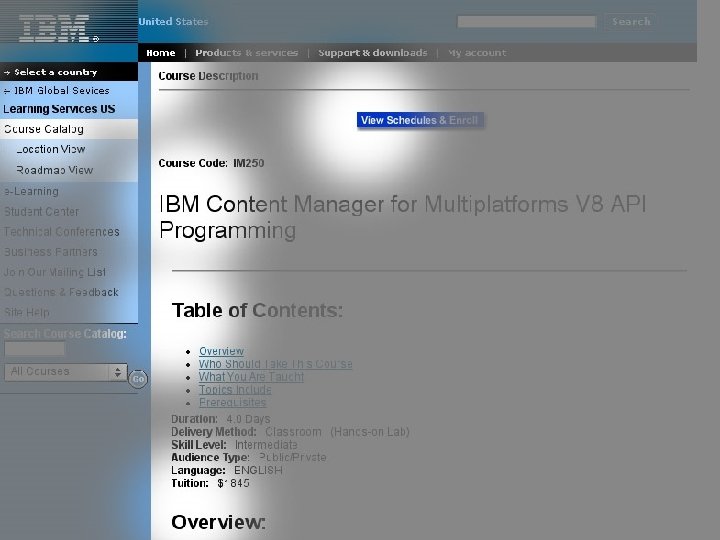Click View Schedules & Enroll button

click(x=420, y=120)
